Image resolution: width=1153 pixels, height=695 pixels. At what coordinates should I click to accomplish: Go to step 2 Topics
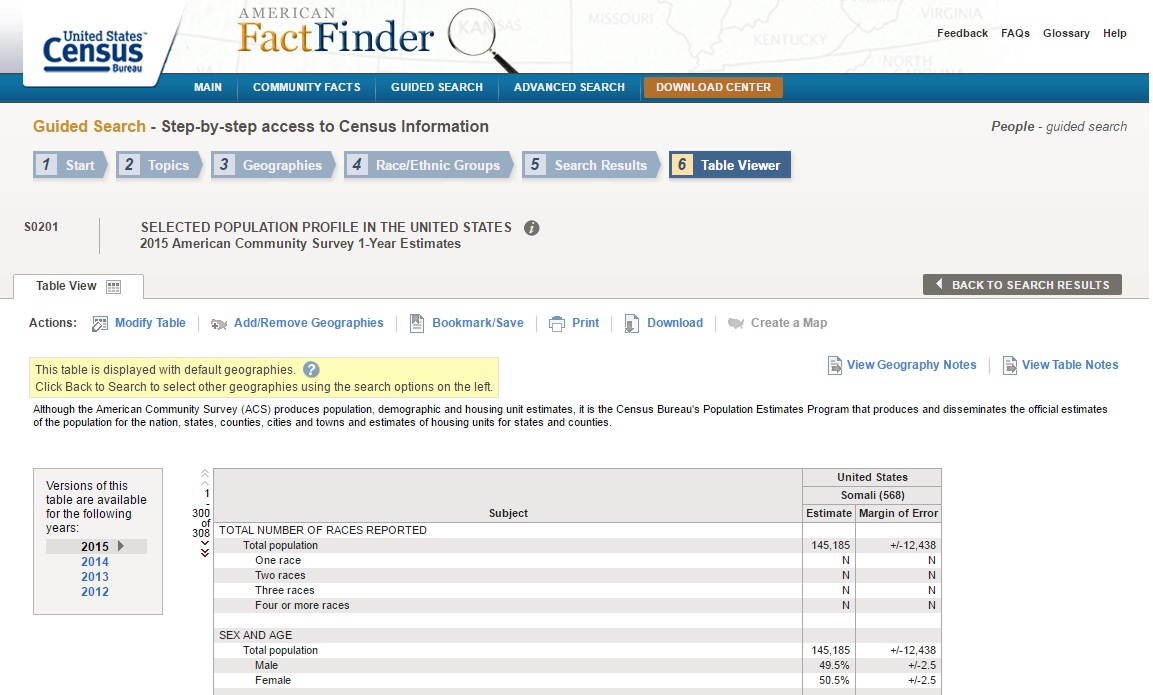[158, 165]
